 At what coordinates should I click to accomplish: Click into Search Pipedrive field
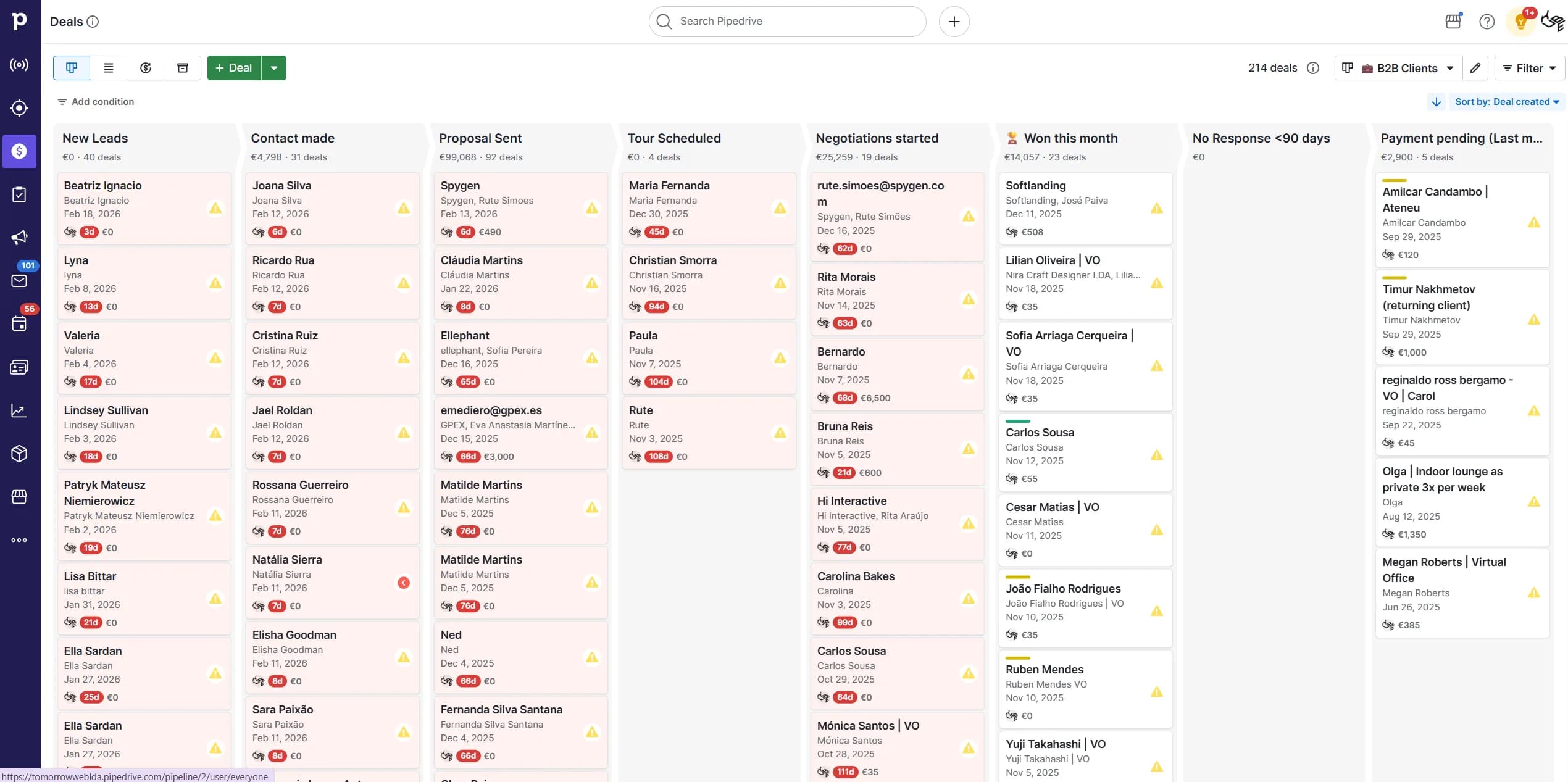pos(787,22)
